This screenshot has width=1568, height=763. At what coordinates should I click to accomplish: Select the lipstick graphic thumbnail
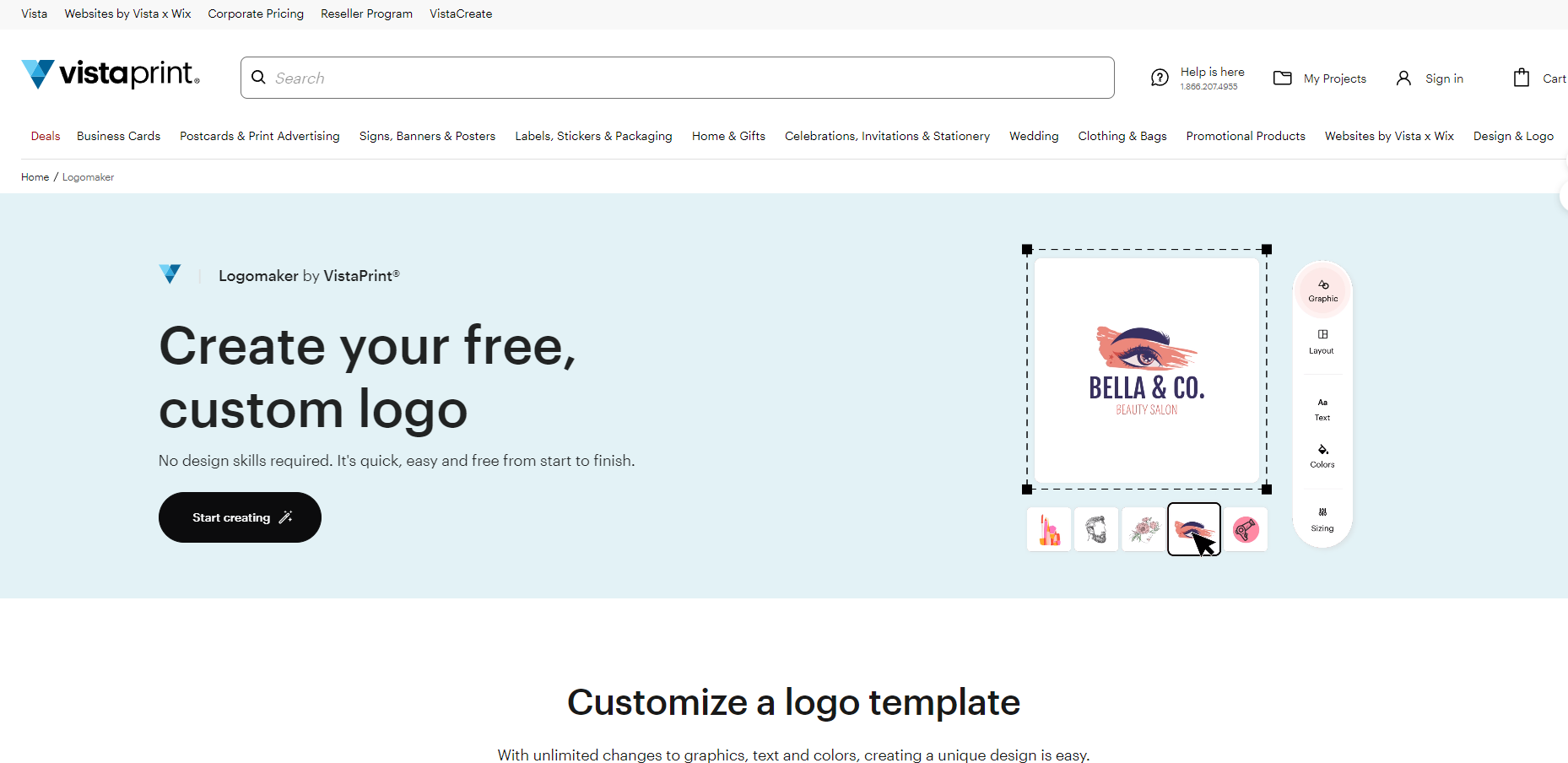coord(1048,529)
